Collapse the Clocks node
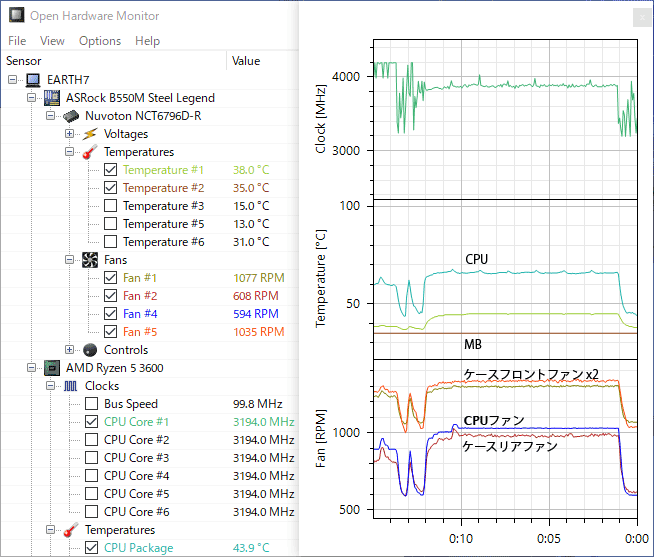 click(x=50, y=386)
